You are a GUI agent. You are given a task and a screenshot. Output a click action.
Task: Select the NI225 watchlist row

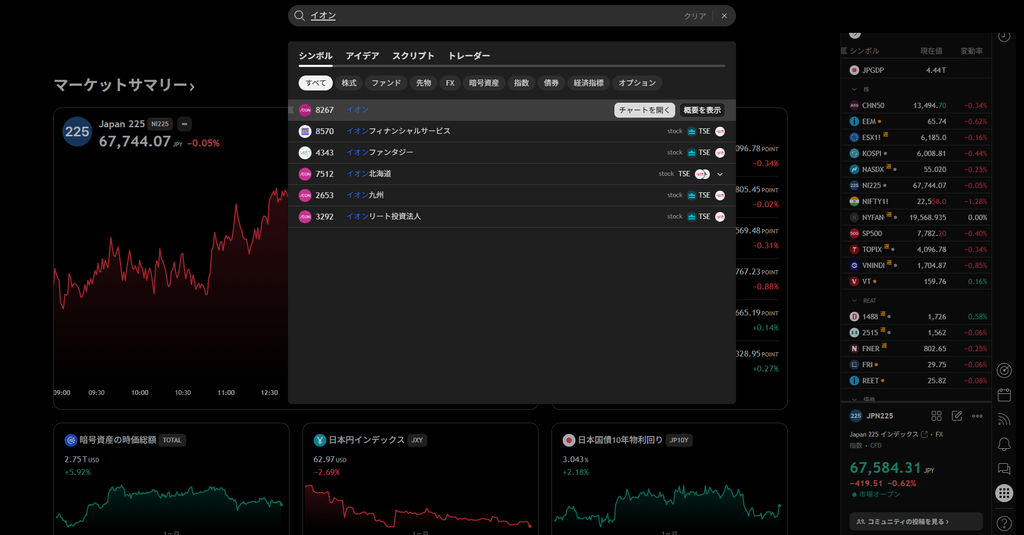point(916,186)
